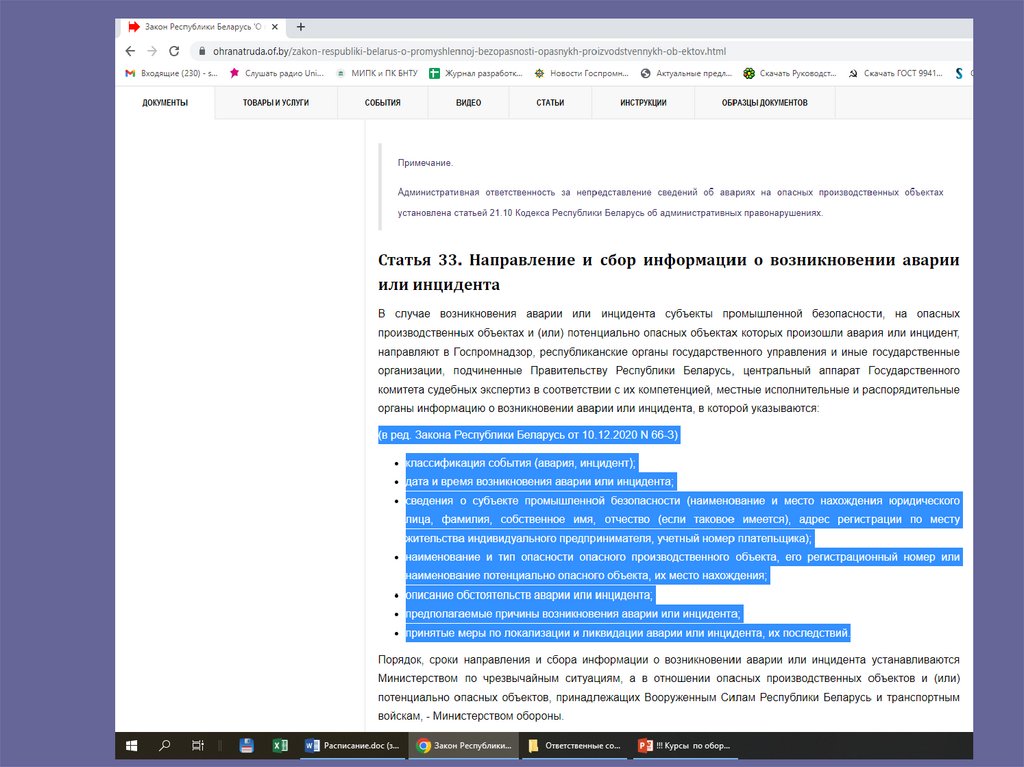Screen dimensions: 1024x767
Task: Open the Актуальные предл bookmark
Action: tap(686, 73)
